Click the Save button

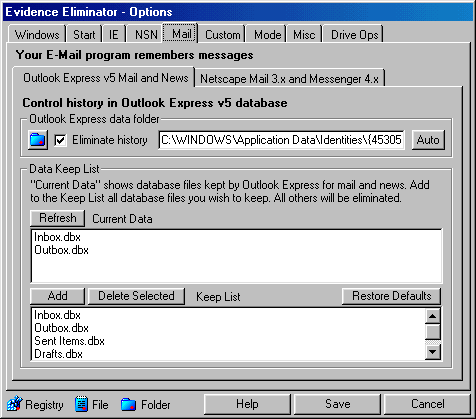click(337, 404)
